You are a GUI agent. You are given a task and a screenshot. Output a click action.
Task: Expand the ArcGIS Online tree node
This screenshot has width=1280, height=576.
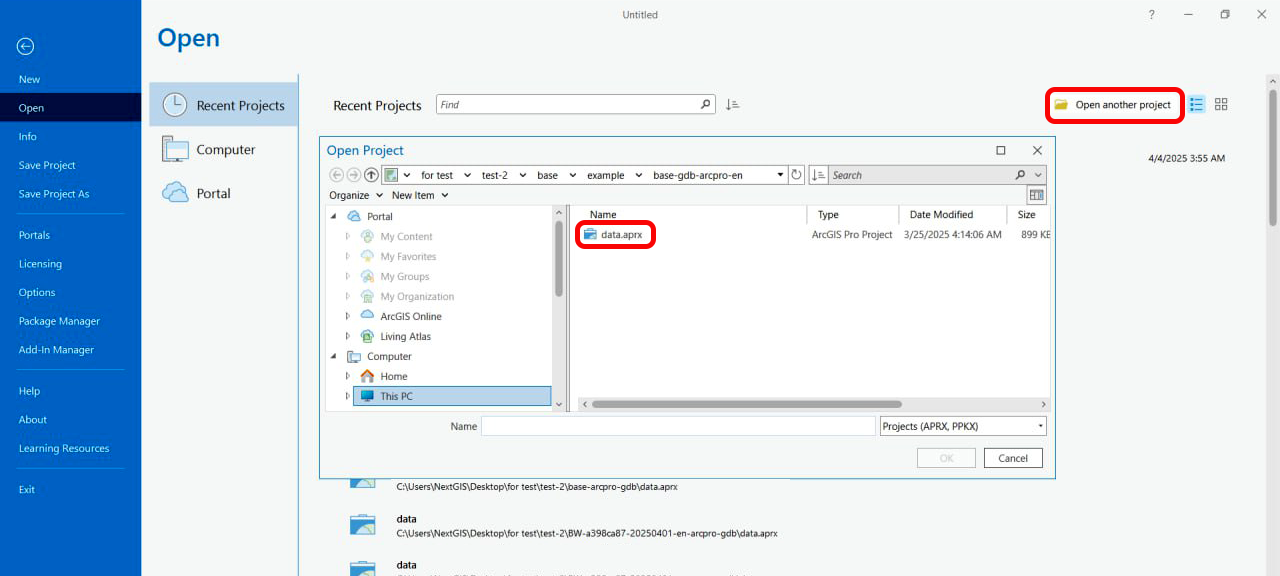coord(348,317)
